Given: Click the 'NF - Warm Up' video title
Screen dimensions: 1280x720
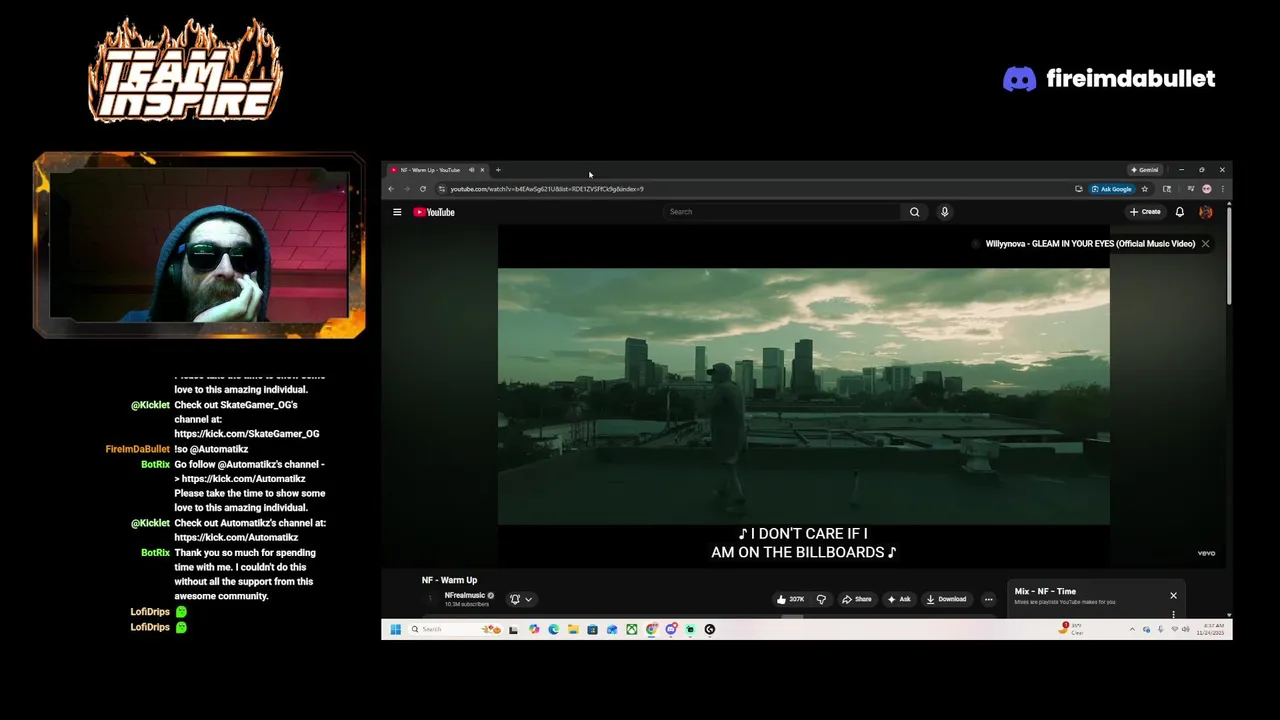Looking at the screenshot, I should [x=449, y=580].
